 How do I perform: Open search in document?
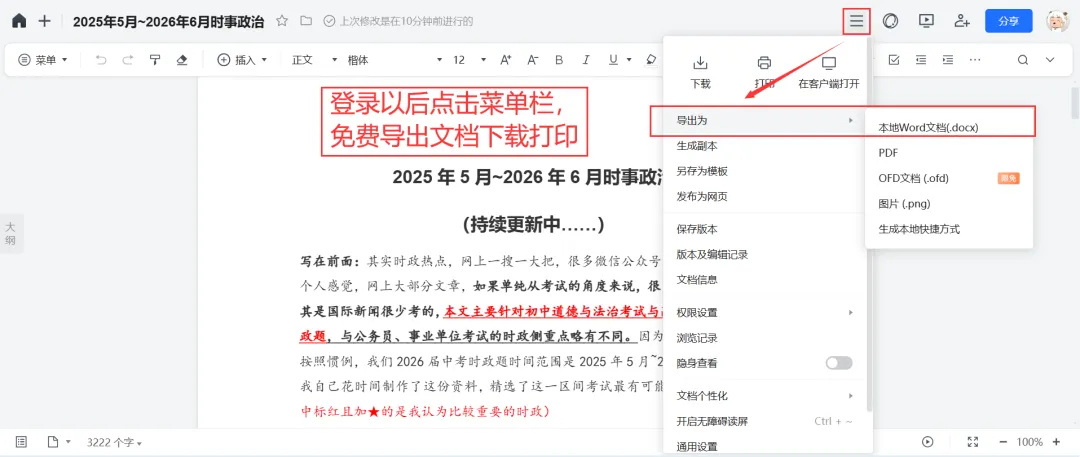tap(1023, 60)
